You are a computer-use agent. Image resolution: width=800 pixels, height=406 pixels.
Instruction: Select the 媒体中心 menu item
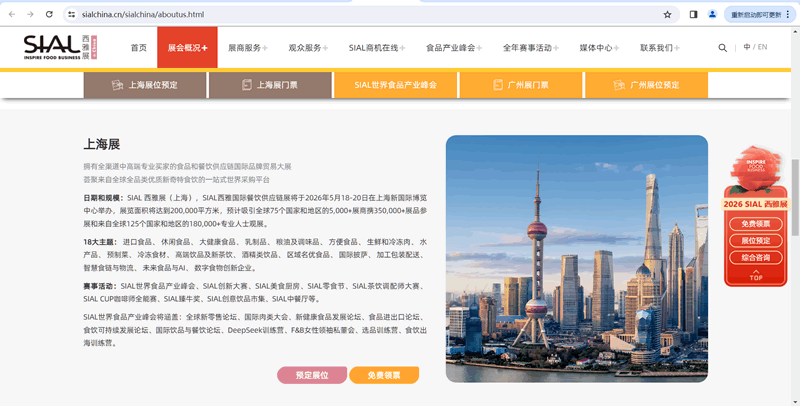599,48
